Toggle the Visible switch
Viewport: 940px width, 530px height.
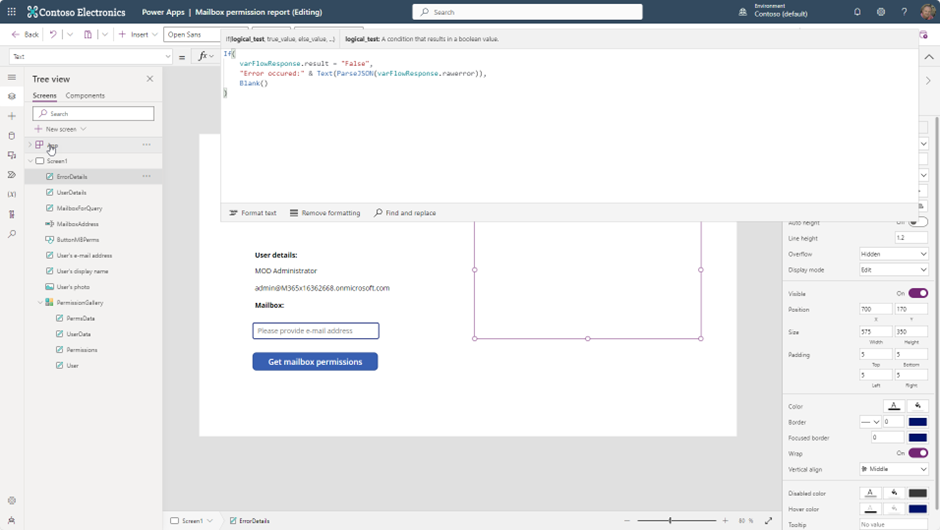[x=918, y=293]
